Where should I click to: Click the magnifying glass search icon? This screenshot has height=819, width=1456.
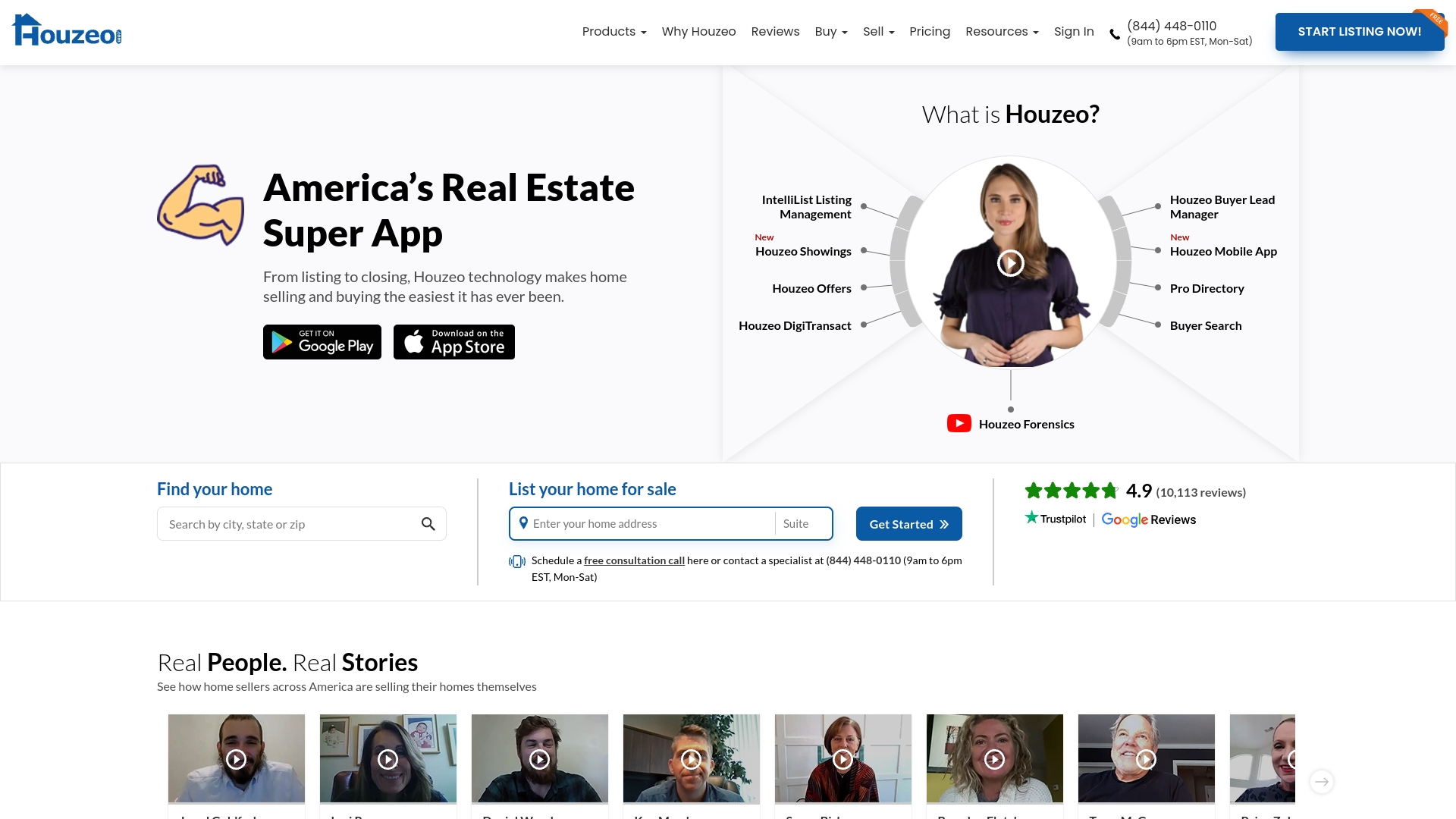pos(428,524)
